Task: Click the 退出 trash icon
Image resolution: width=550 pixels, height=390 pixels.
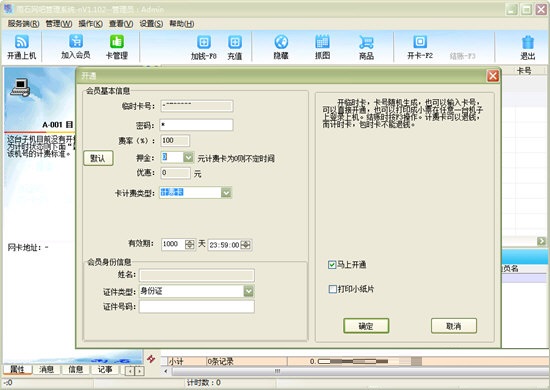Action: pos(528,42)
